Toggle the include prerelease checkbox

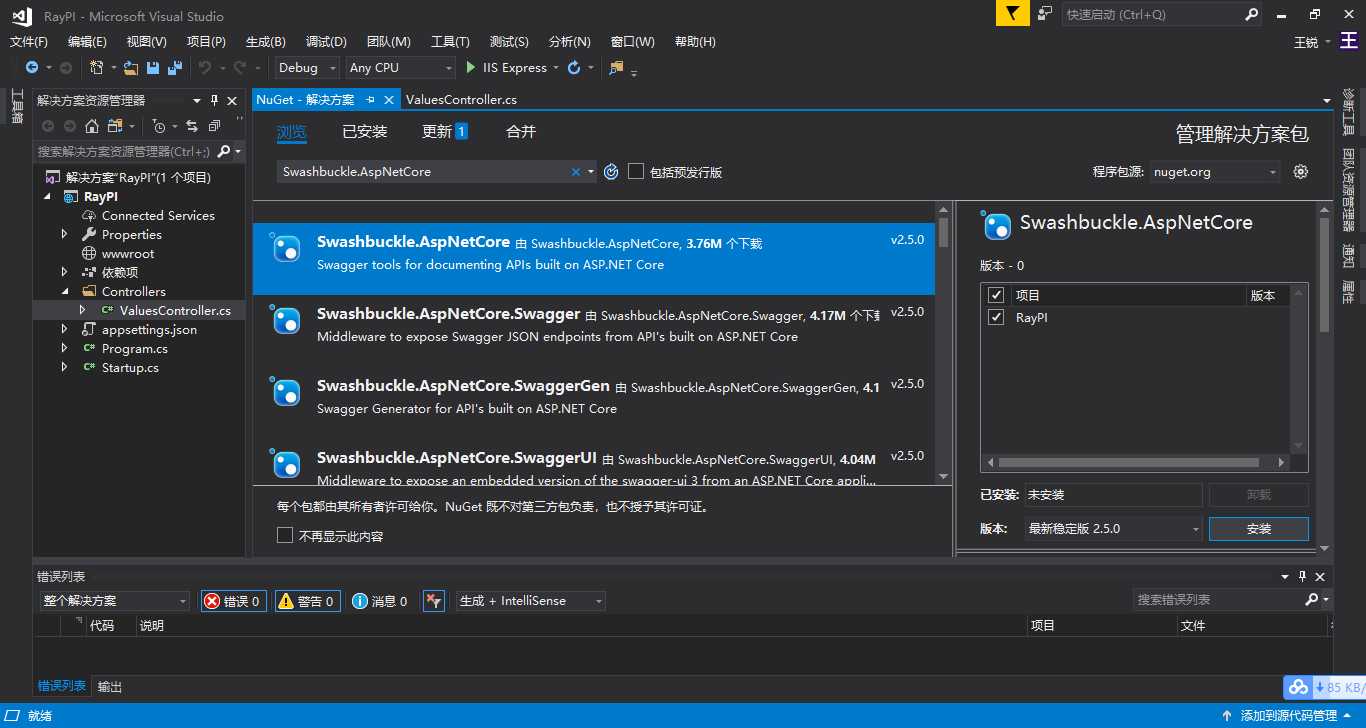pyautogui.click(x=636, y=172)
